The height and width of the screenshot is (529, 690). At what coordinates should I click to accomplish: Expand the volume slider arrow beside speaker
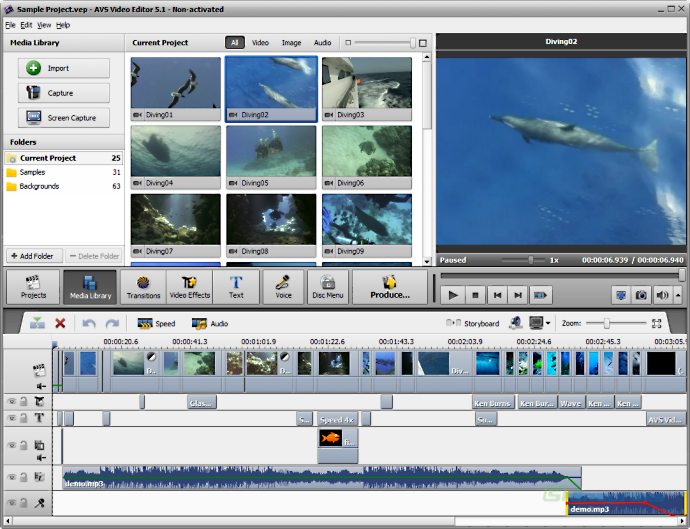678,295
